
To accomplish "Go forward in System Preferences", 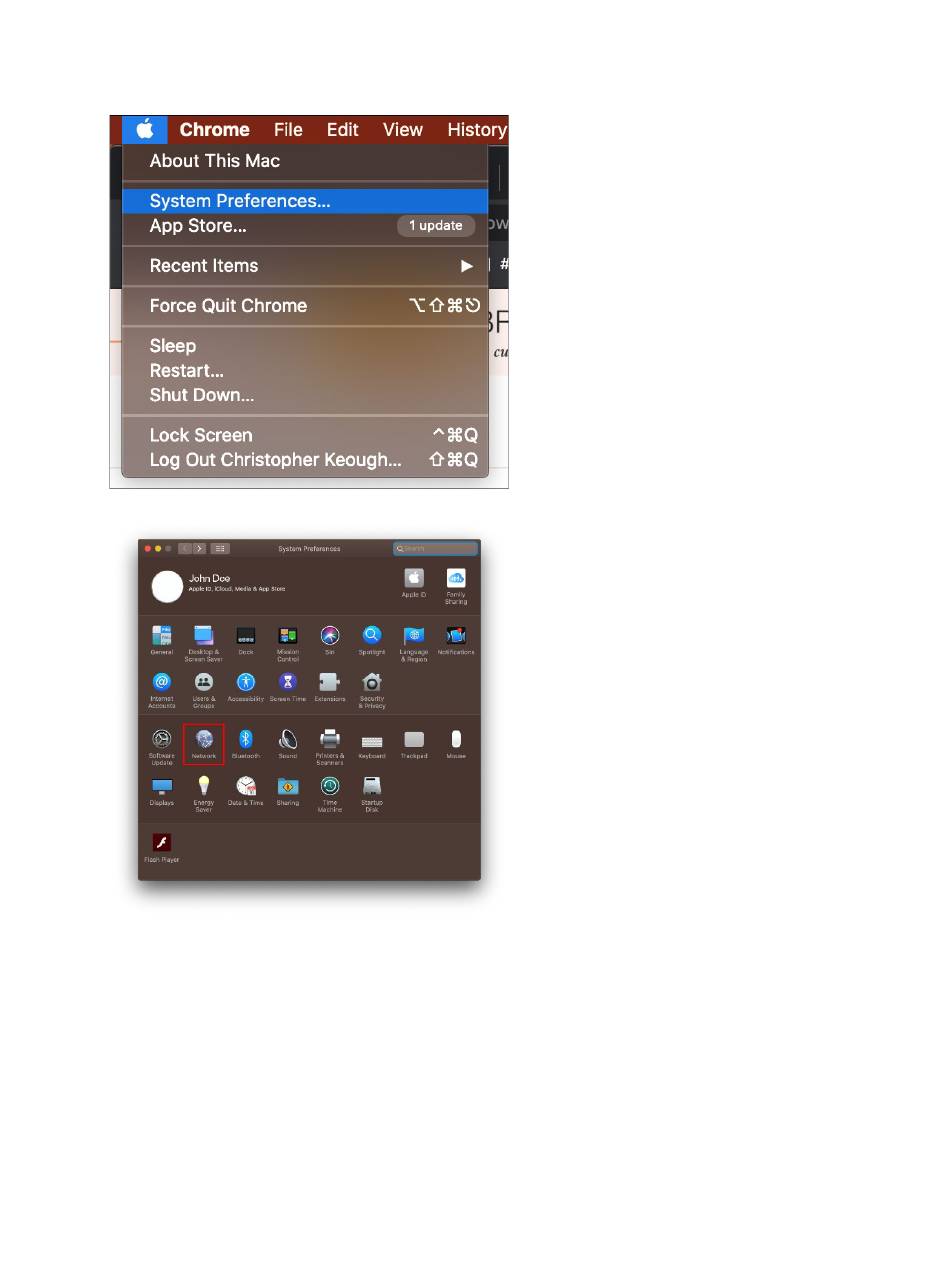I will click(199, 548).
